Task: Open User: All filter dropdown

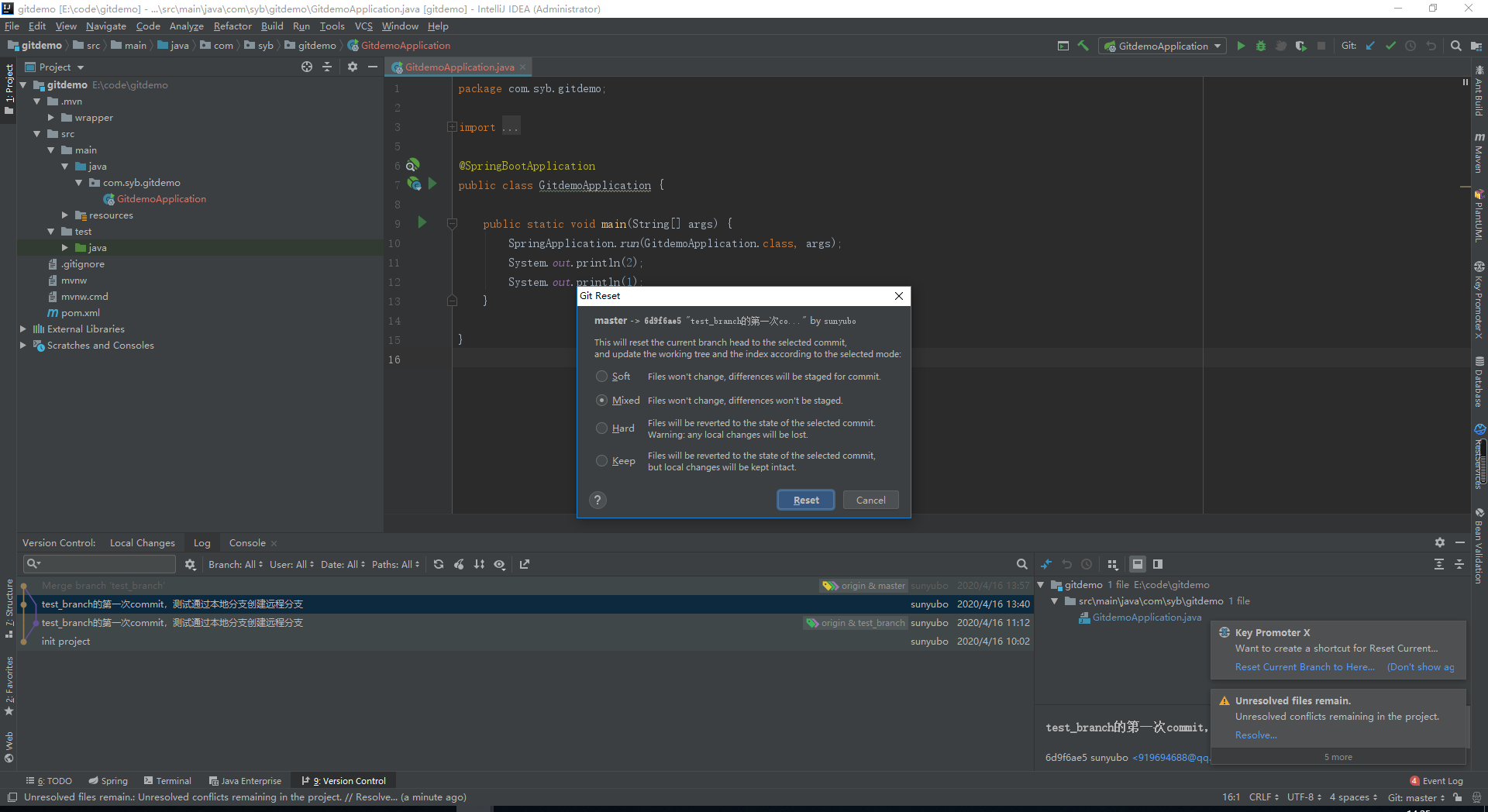Action: click(x=292, y=565)
